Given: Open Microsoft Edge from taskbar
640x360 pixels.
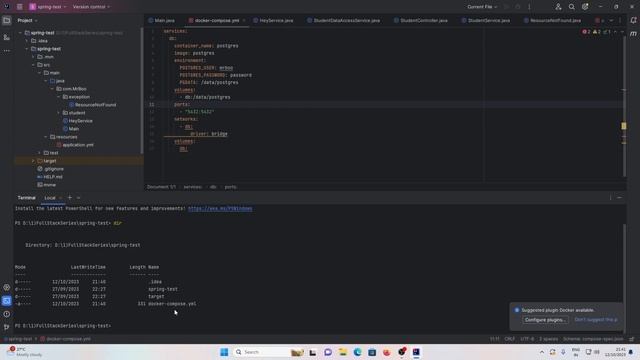Looking at the screenshot, I should [357, 352].
